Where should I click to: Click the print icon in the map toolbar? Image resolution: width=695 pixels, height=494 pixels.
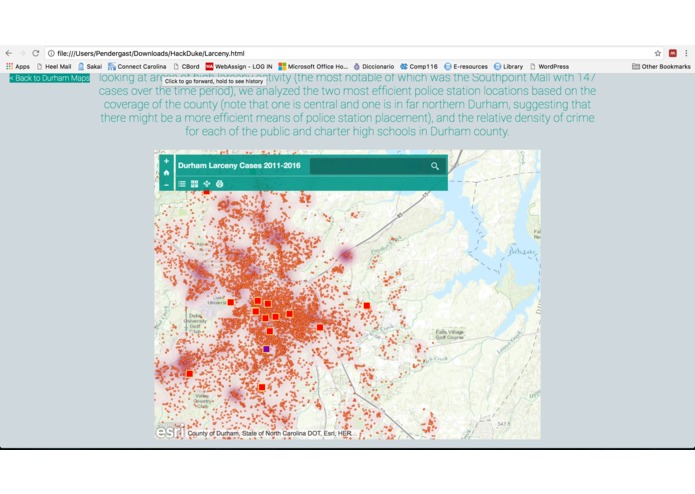219,184
